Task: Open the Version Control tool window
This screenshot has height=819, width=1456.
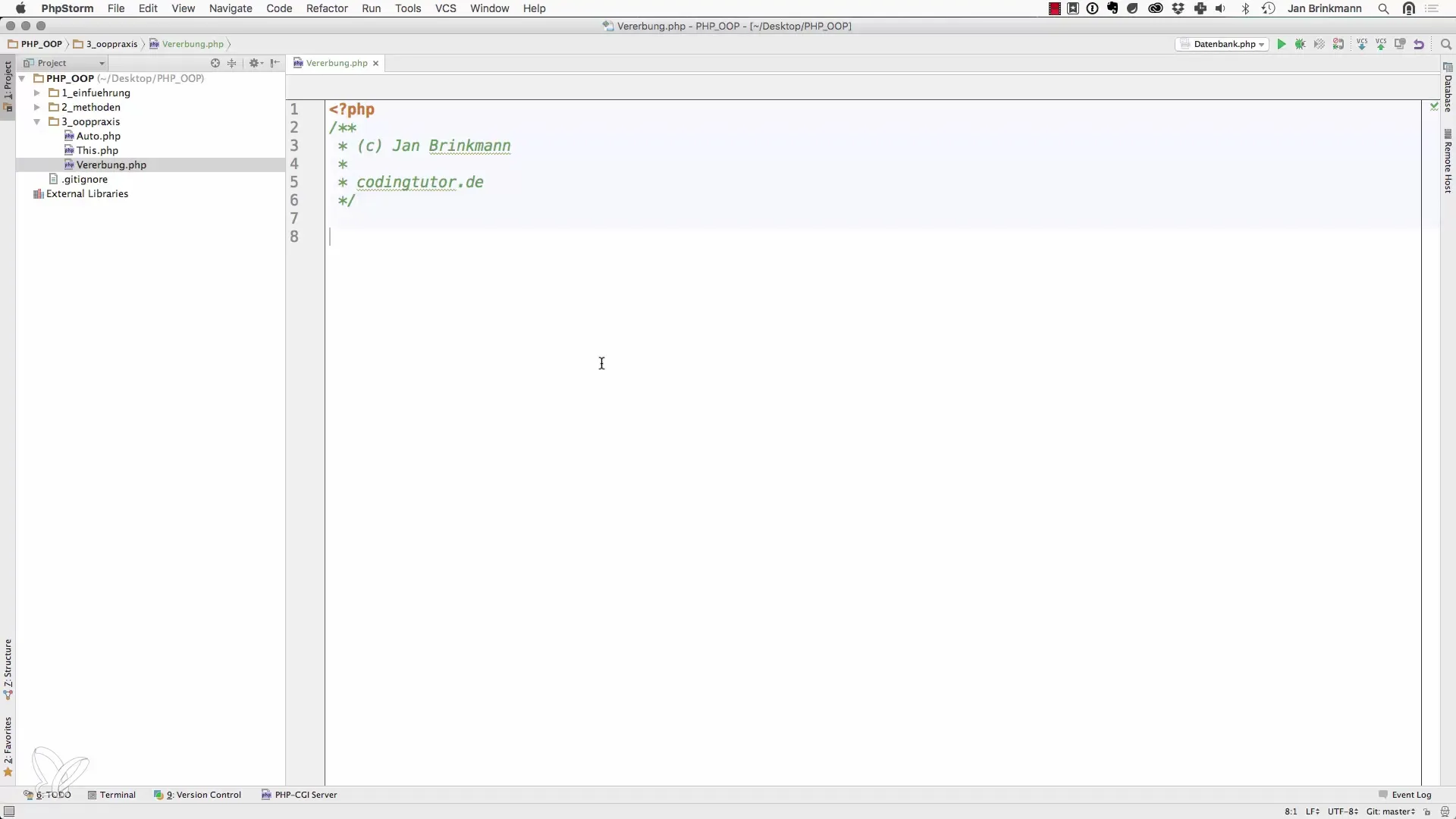Action: click(x=198, y=795)
